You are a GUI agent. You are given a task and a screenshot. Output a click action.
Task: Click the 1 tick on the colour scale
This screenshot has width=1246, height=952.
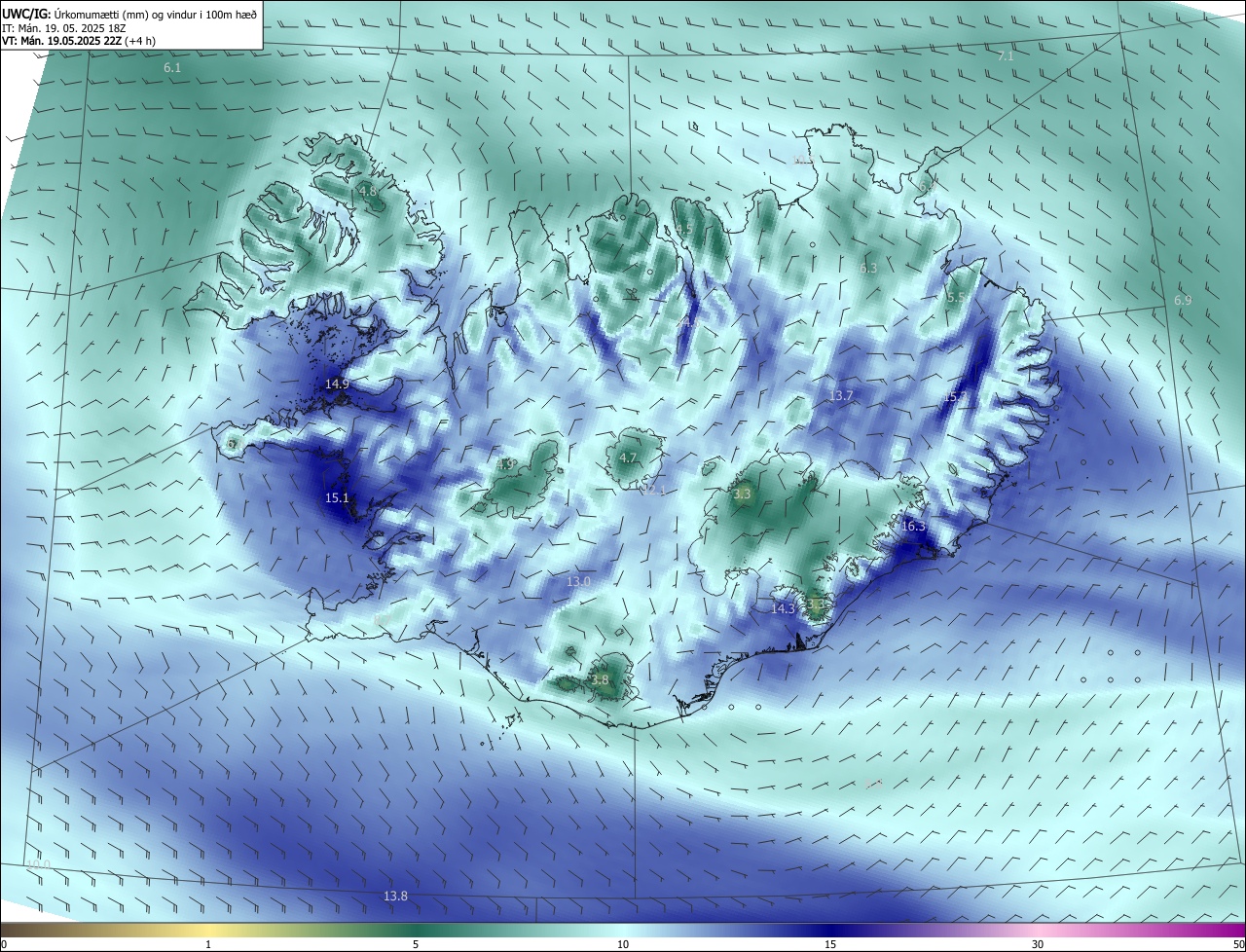pyautogui.click(x=208, y=945)
